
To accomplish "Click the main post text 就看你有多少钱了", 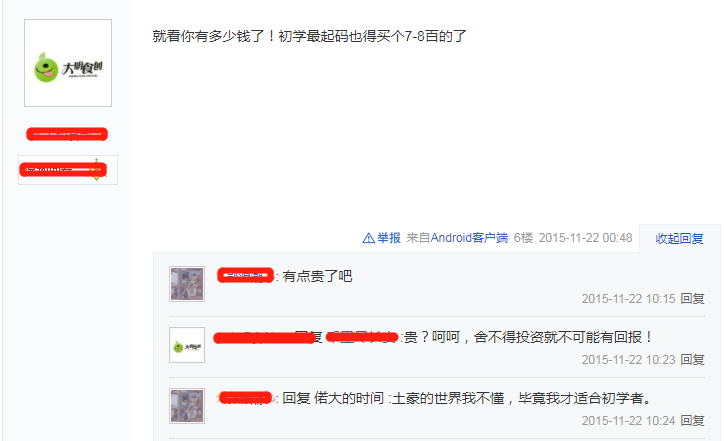I will 208,36.
